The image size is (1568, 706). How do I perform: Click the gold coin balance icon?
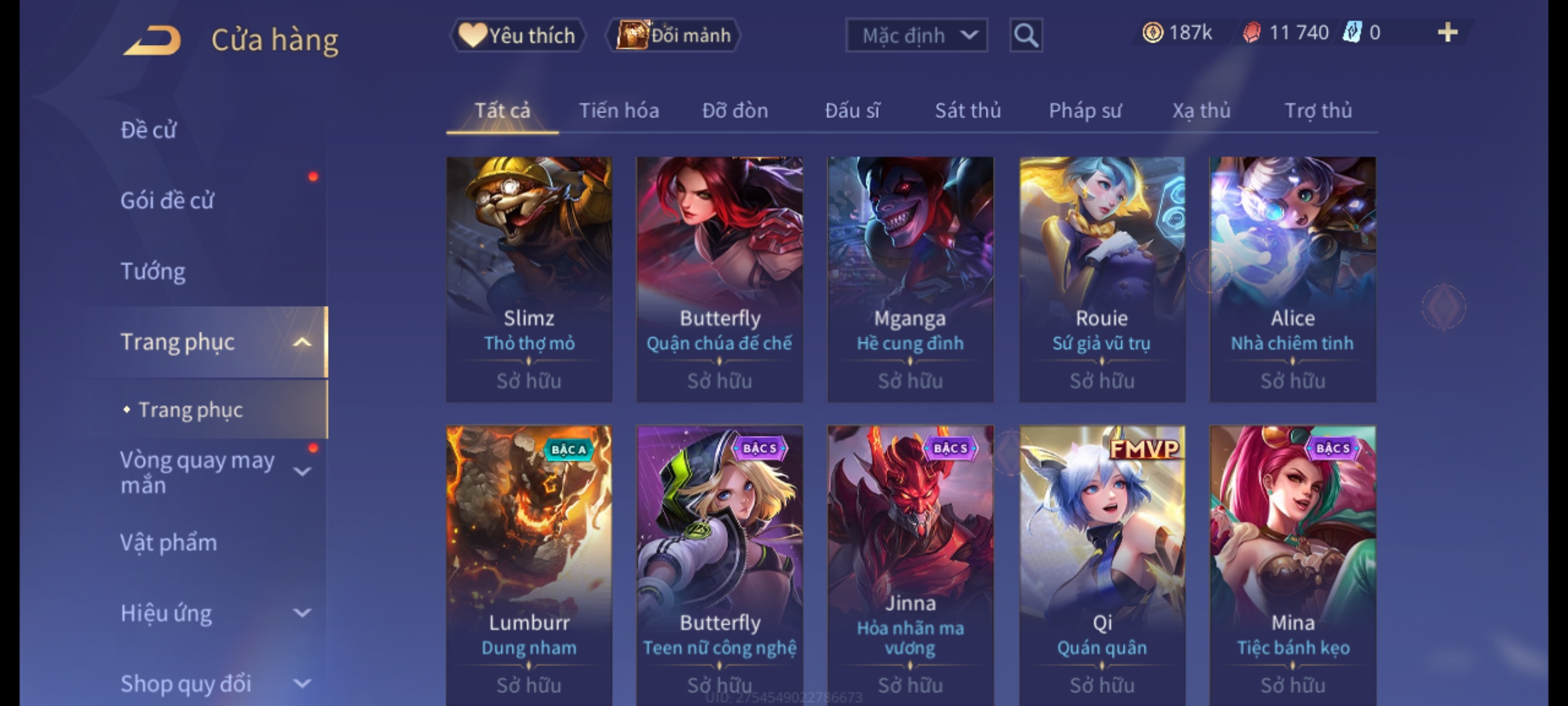1152,33
